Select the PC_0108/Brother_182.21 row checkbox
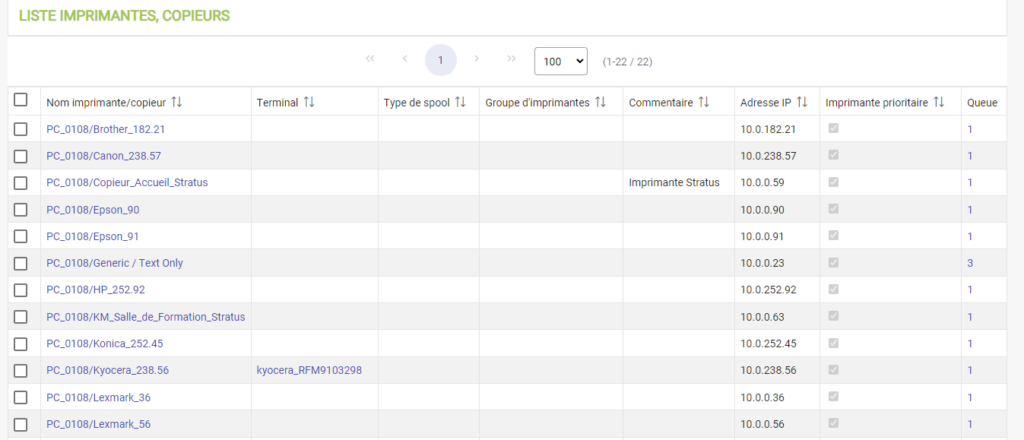 (x=21, y=129)
